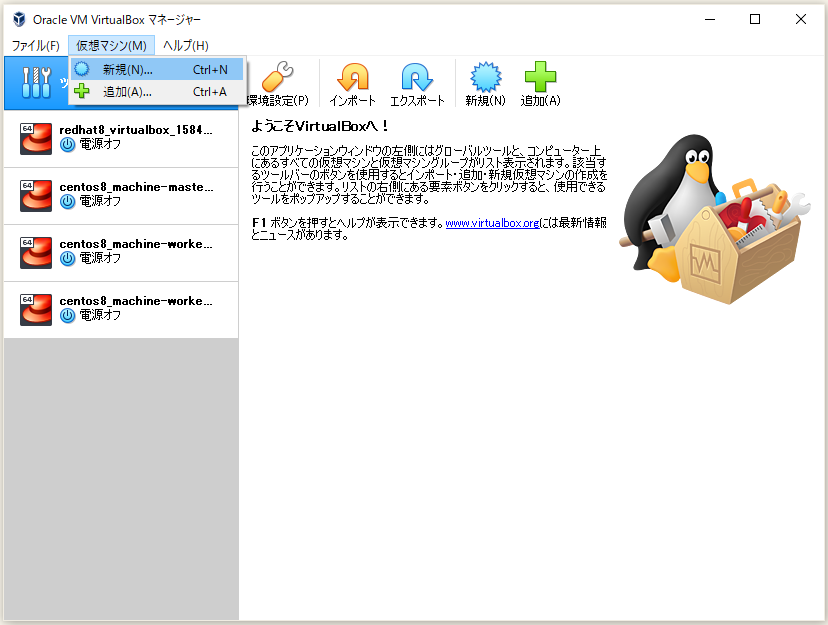Close the VirtualBox manager window
Viewport: 828px width, 625px height.
801,20
